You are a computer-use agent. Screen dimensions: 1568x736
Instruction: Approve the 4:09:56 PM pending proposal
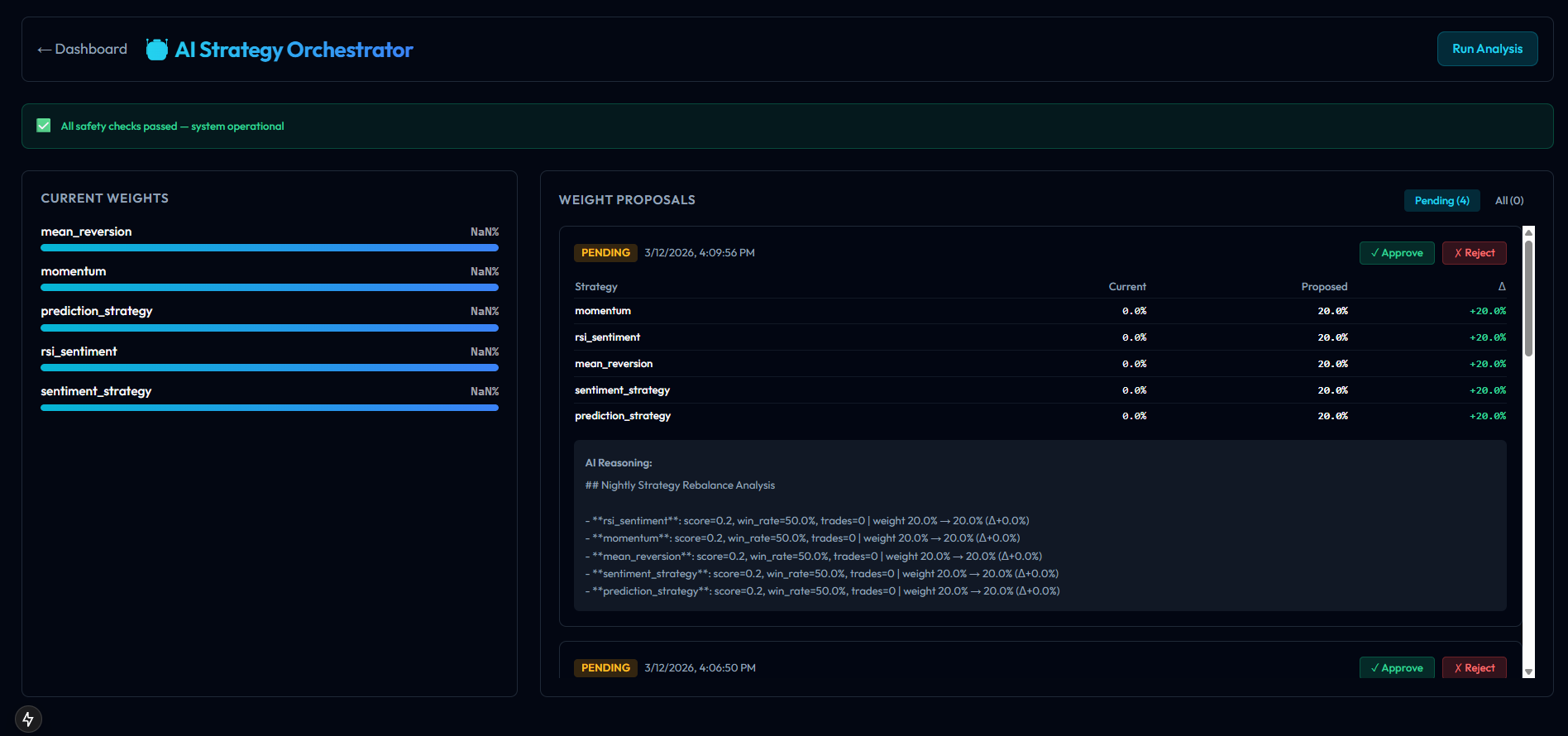pyautogui.click(x=1396, y=253)
